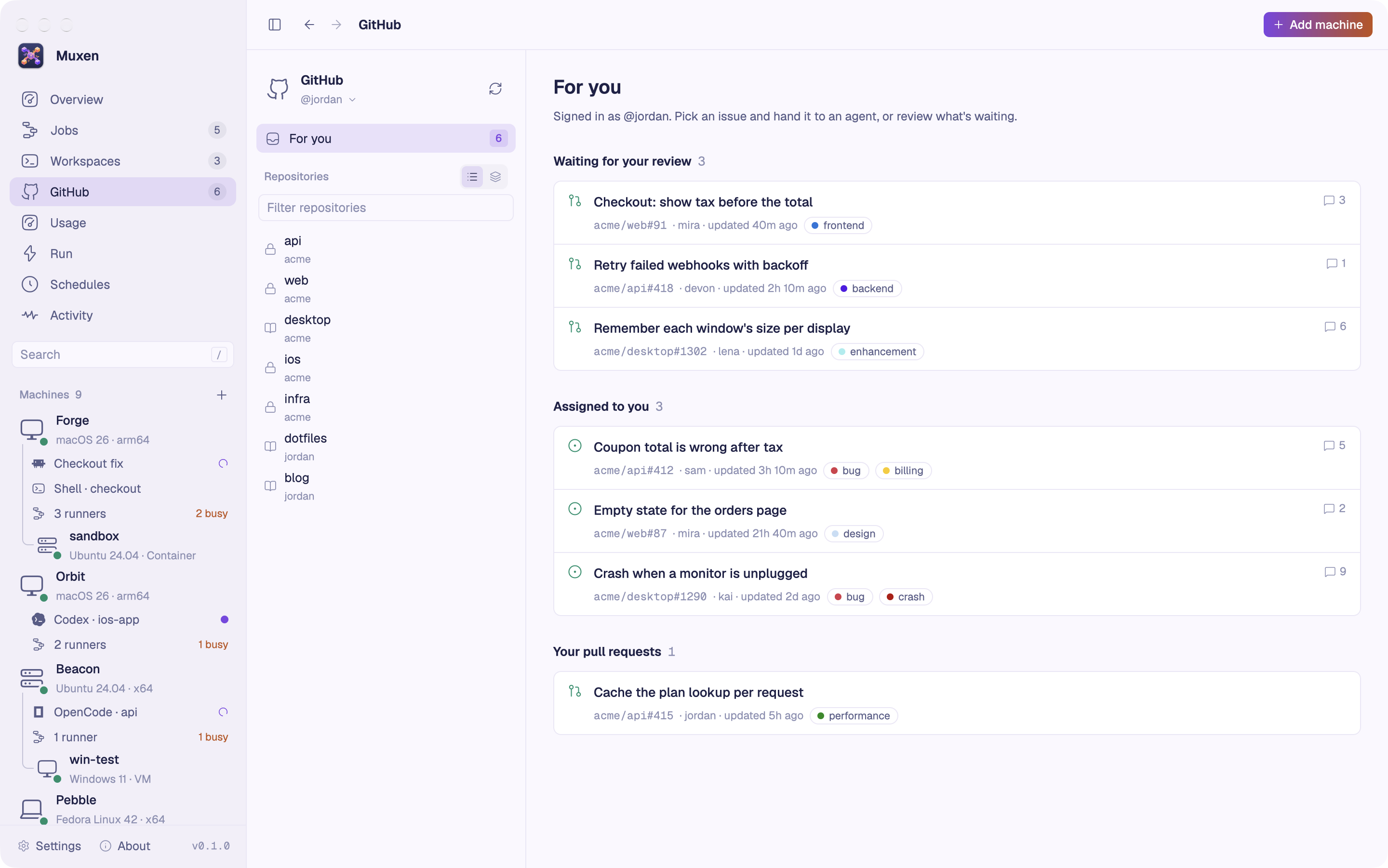Switch repositories to list view

tap(472, 177)
